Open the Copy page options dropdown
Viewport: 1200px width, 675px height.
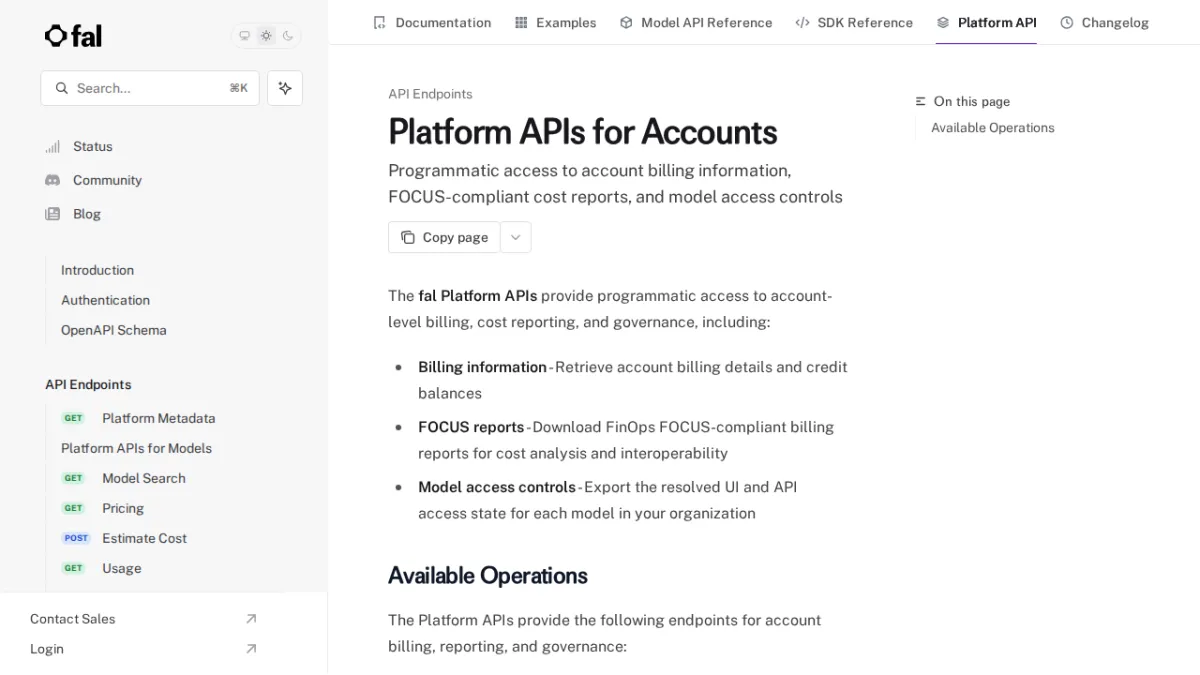[x=516, y=237]
